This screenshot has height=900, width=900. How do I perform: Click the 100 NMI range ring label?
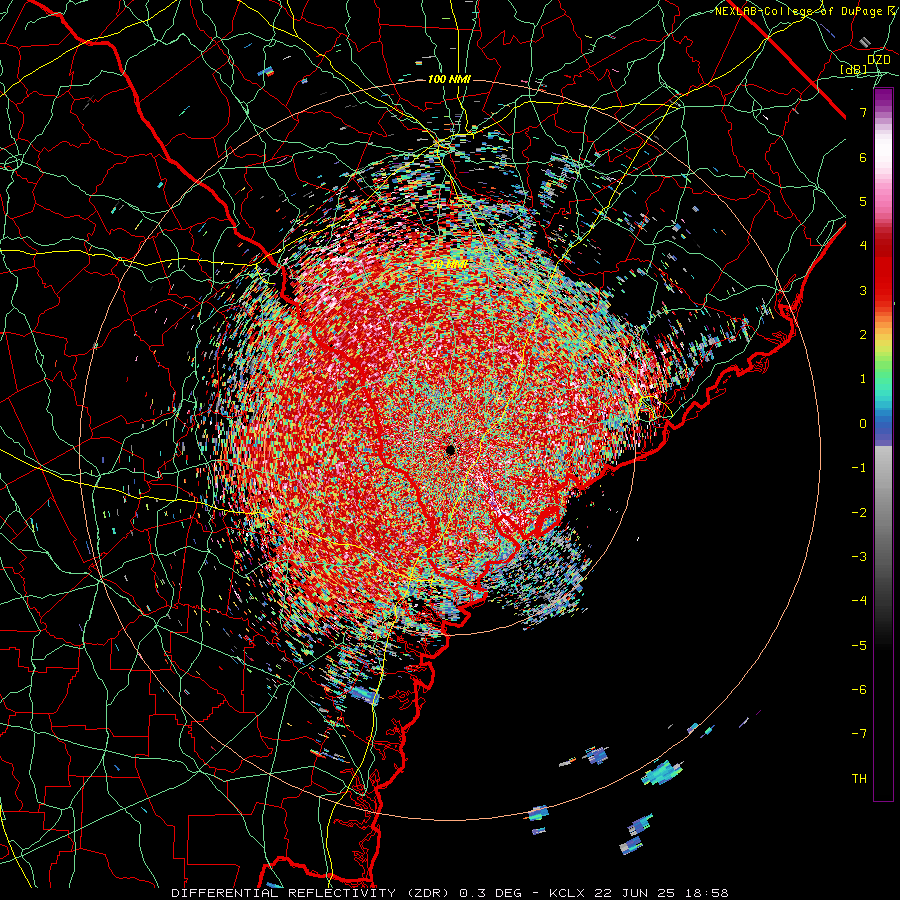tap(449, 79)
